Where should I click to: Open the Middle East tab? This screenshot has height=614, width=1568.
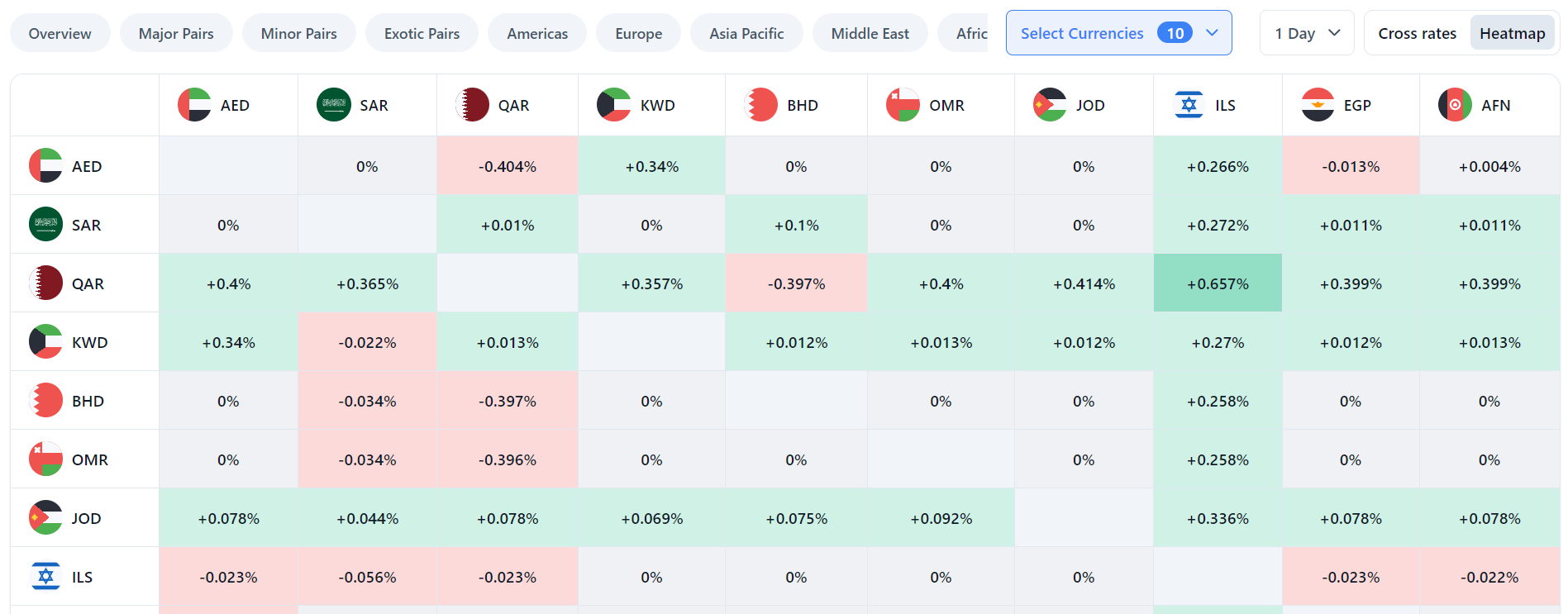(x=870, y=33)
